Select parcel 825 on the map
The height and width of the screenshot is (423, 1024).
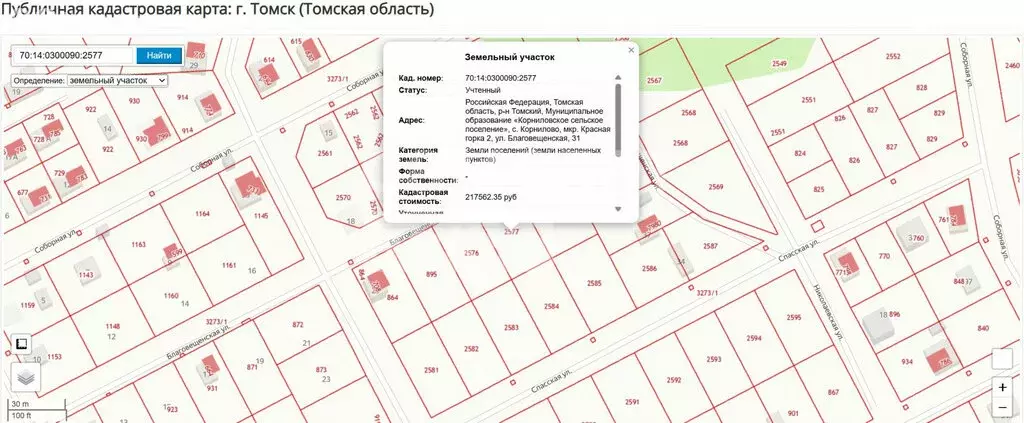pos(819,189)
